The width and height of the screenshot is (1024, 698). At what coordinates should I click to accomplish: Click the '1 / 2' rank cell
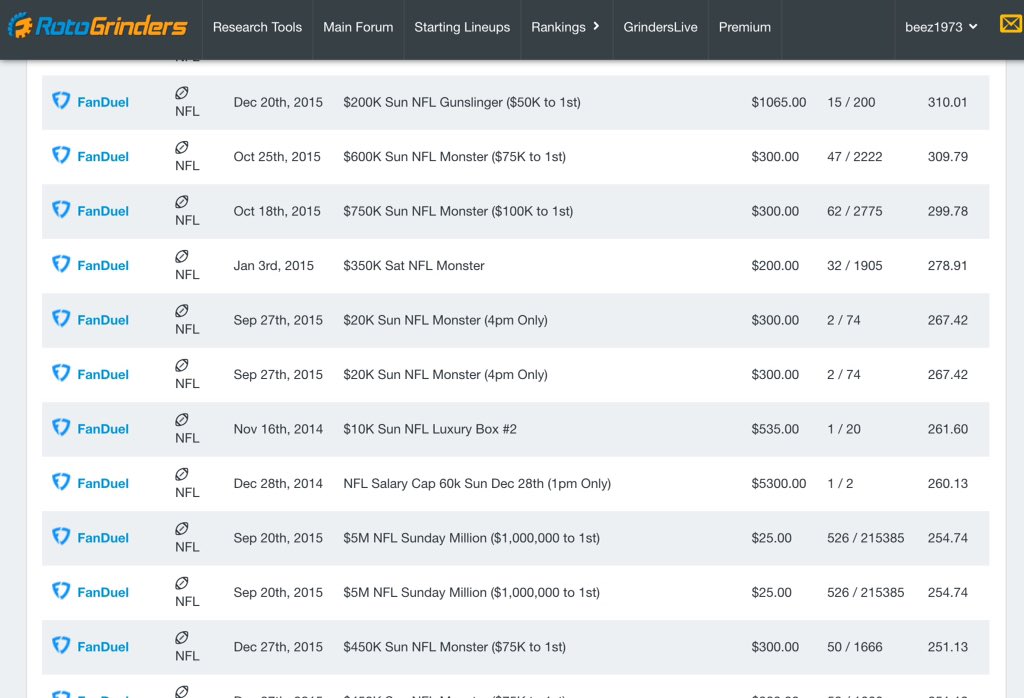click(840, 484)
